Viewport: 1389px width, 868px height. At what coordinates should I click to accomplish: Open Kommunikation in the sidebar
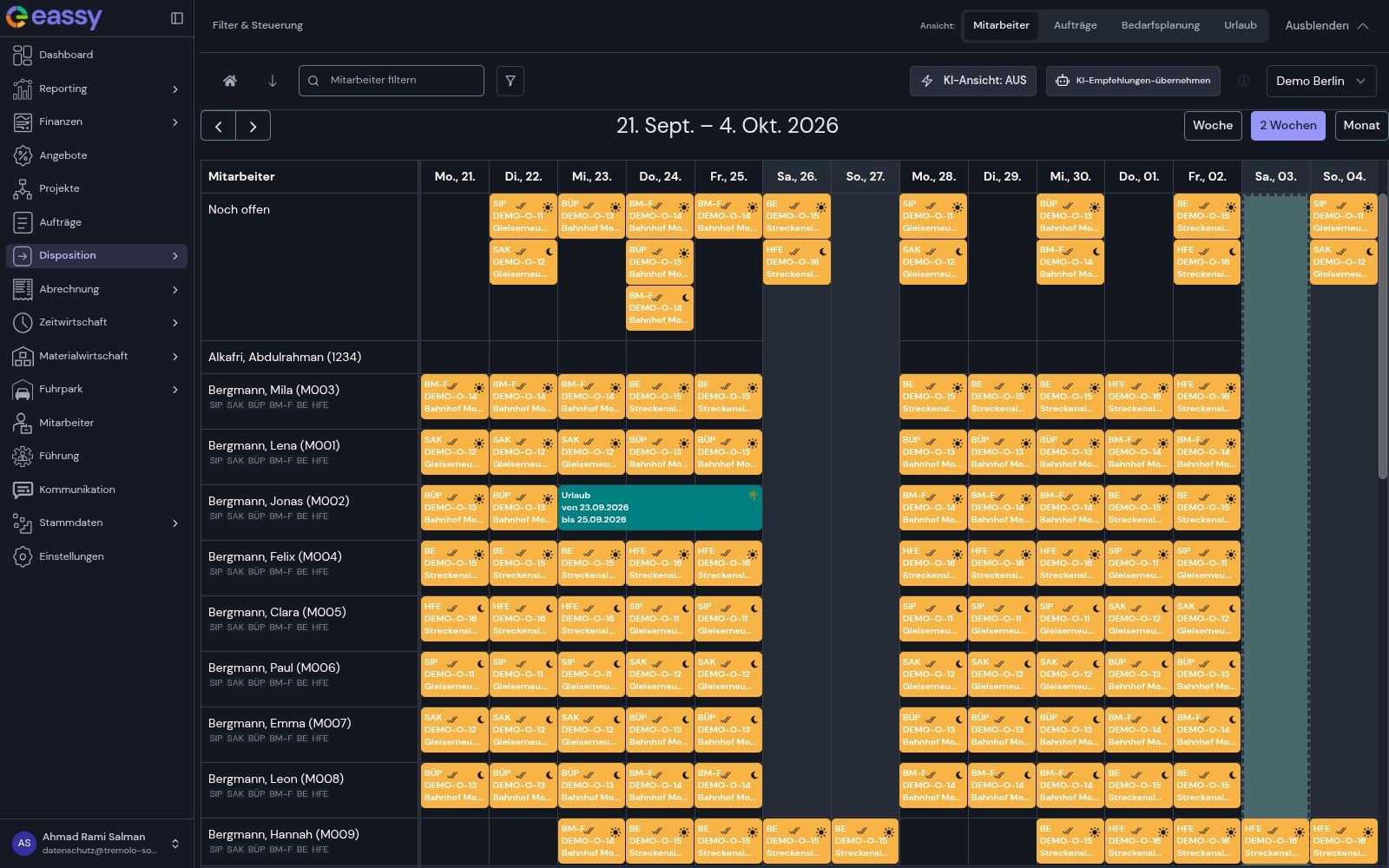pos(96,490)
